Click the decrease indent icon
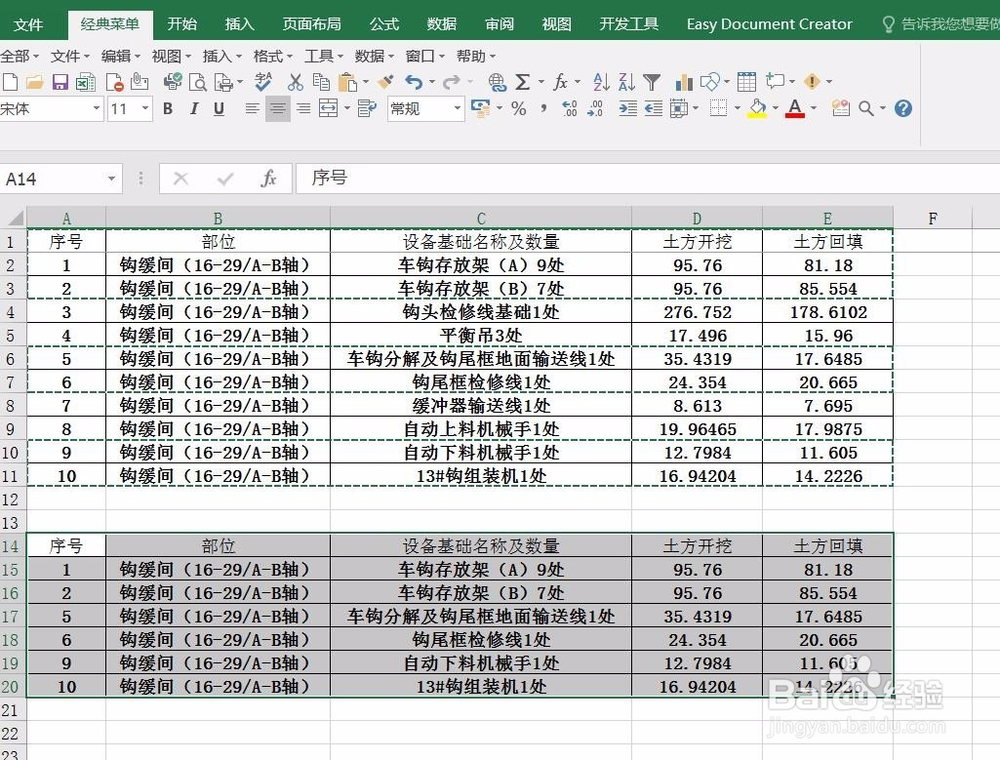This screenshot has width=1000, height=760. point(653,108)
